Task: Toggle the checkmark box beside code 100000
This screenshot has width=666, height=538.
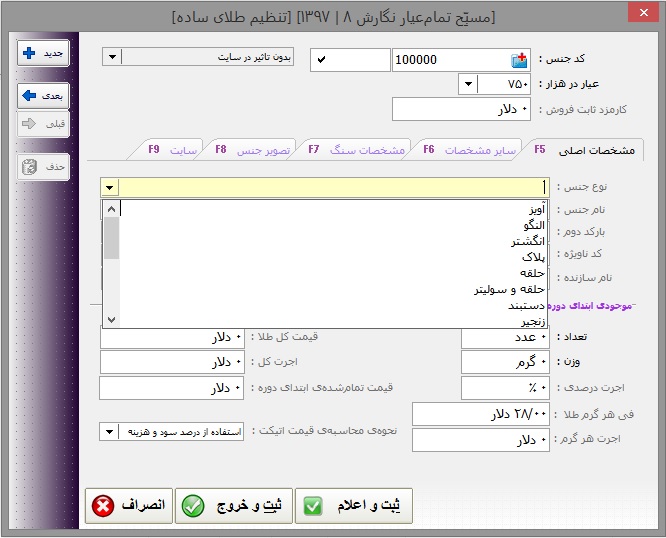Action: point(350,60)
